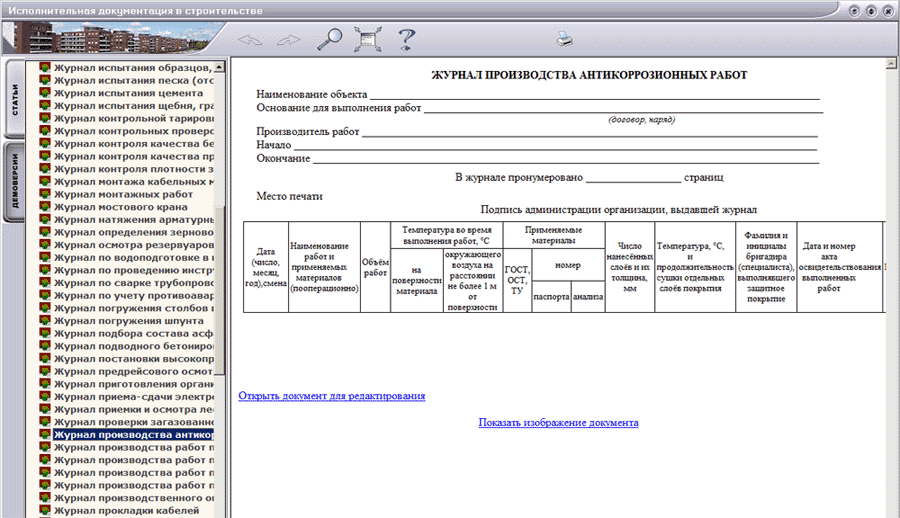Viewport: 900px width, 518px height.
Task: Select Журнал предрейсового осмотра item
Action: 133,371
